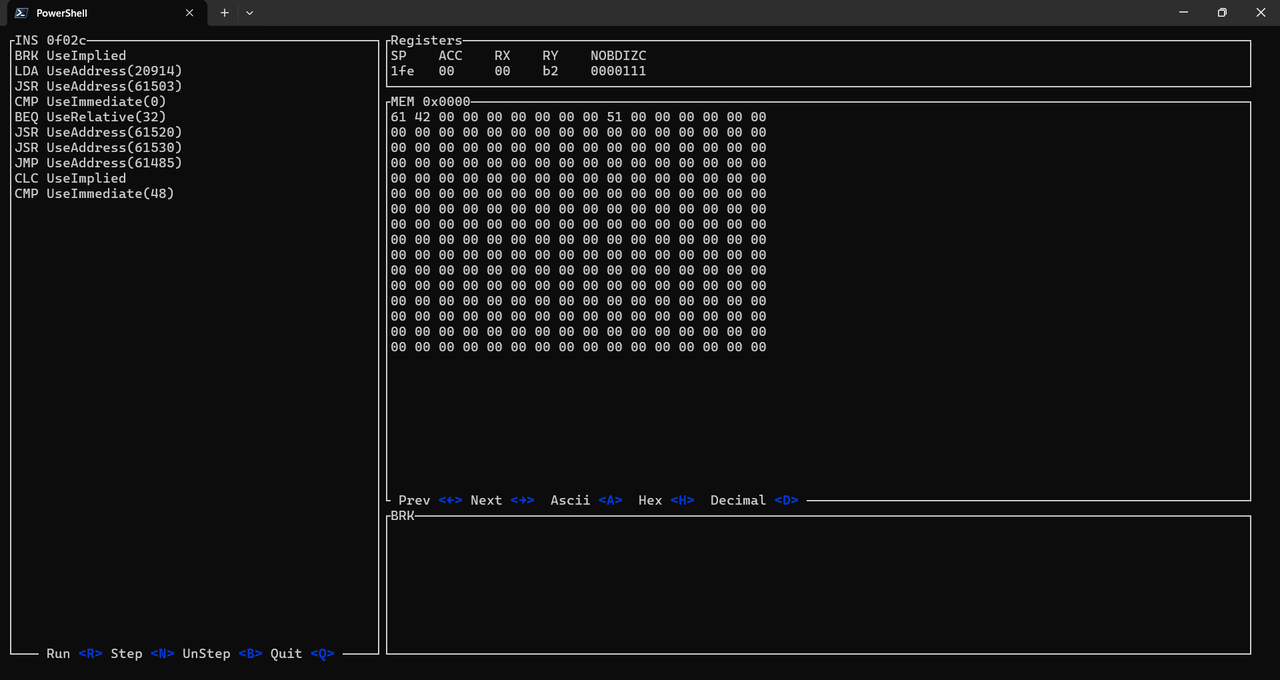Image resolution: width=1280 pixels, height=680 pixels.
Task: Minimize the terminal window
Action: coord(1183,13)
